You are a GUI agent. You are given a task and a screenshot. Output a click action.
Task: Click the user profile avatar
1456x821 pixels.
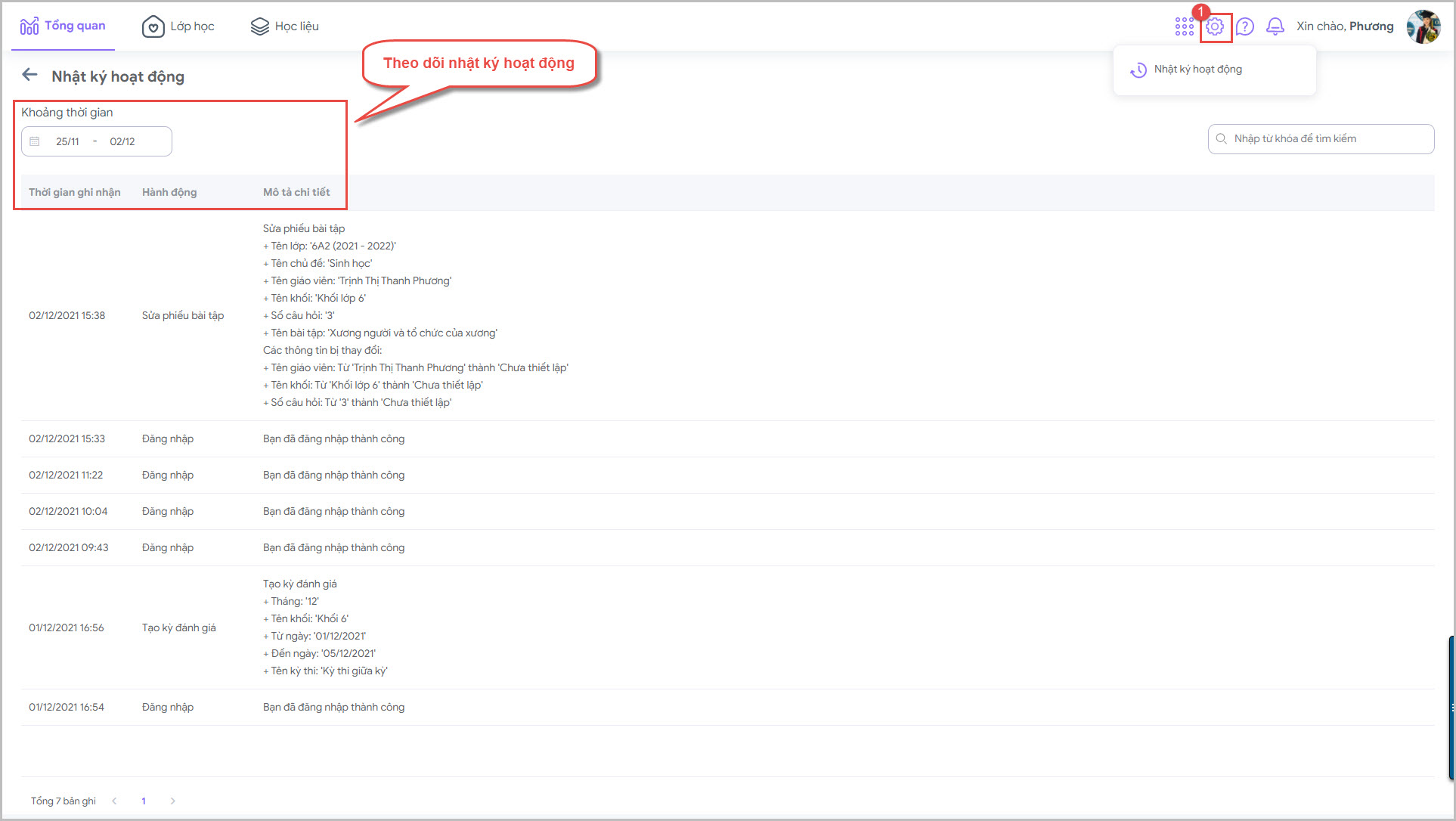point(1423,26)
